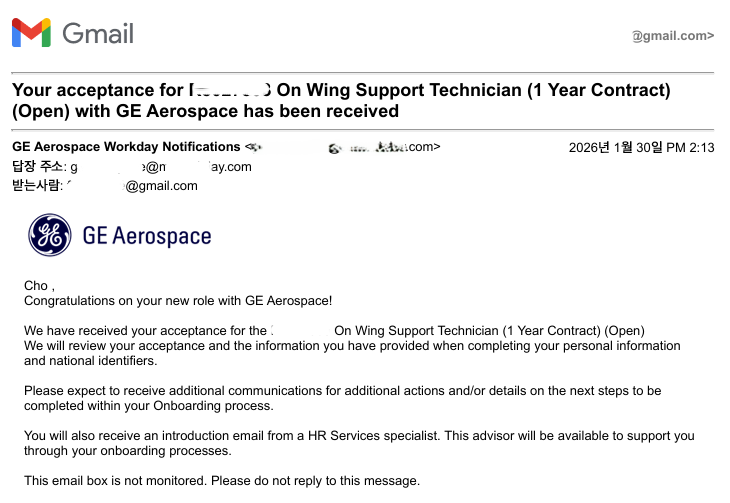Click the reply-to email address

(160, 166)
